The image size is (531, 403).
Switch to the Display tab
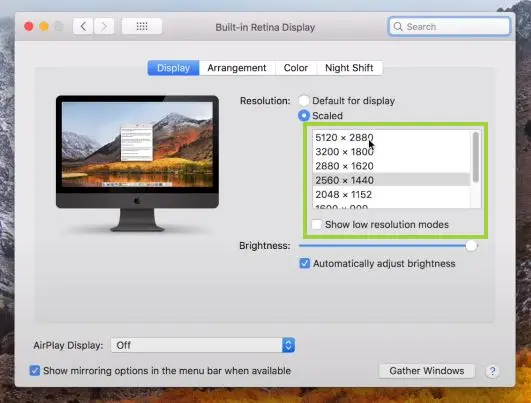(x=173, y=68)
